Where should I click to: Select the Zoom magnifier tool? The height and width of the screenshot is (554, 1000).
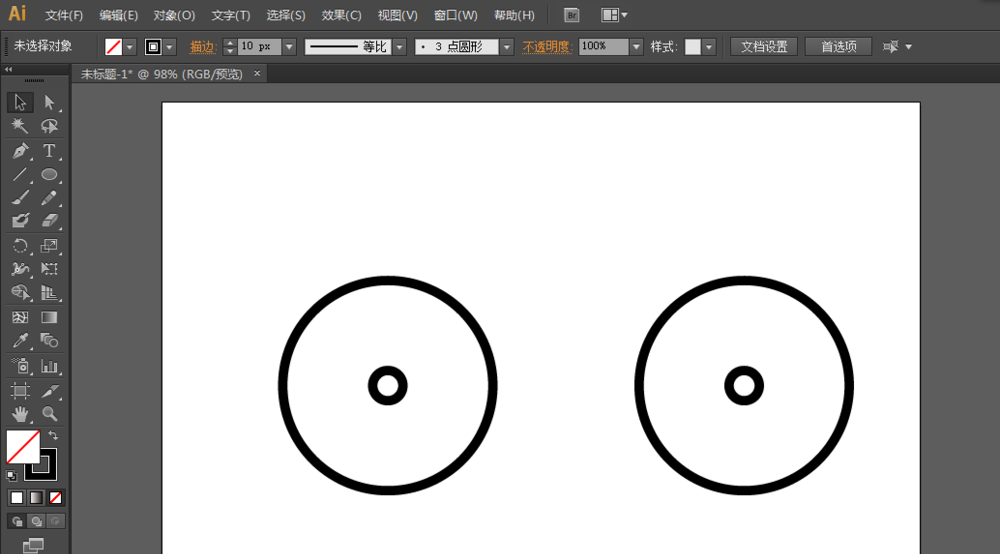pos(49,413)
